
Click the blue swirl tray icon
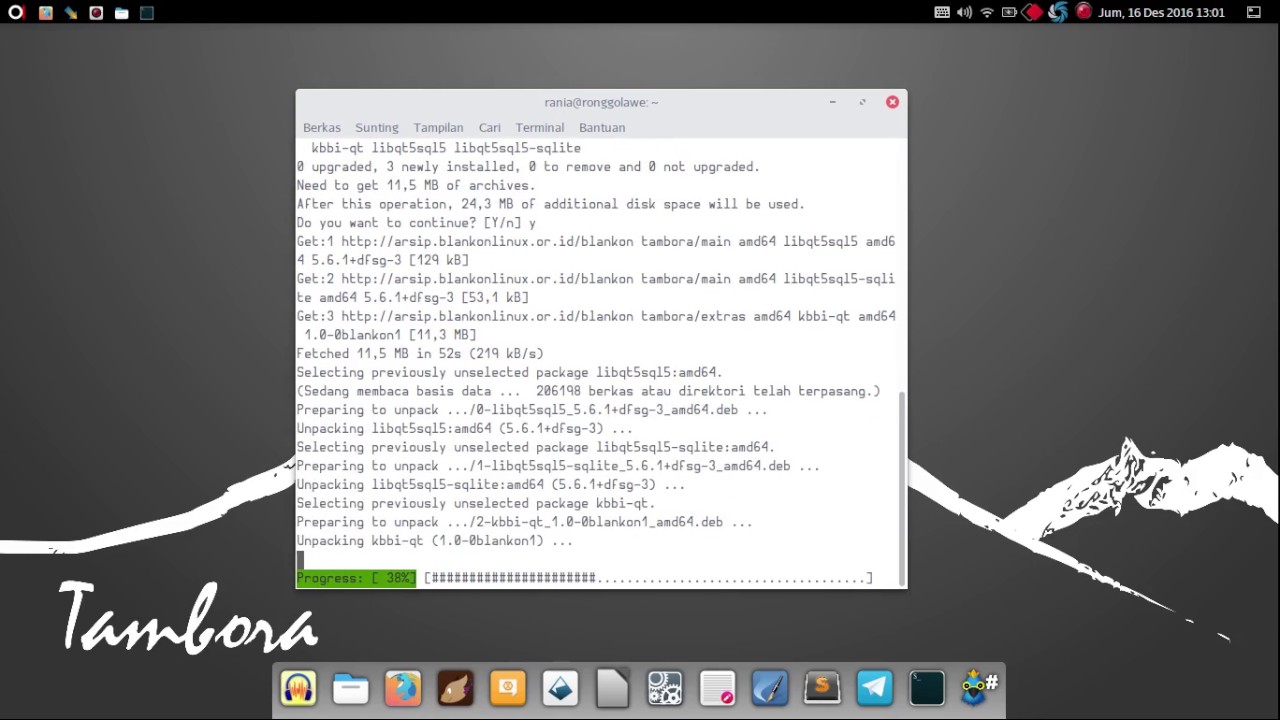[1058, 13]
